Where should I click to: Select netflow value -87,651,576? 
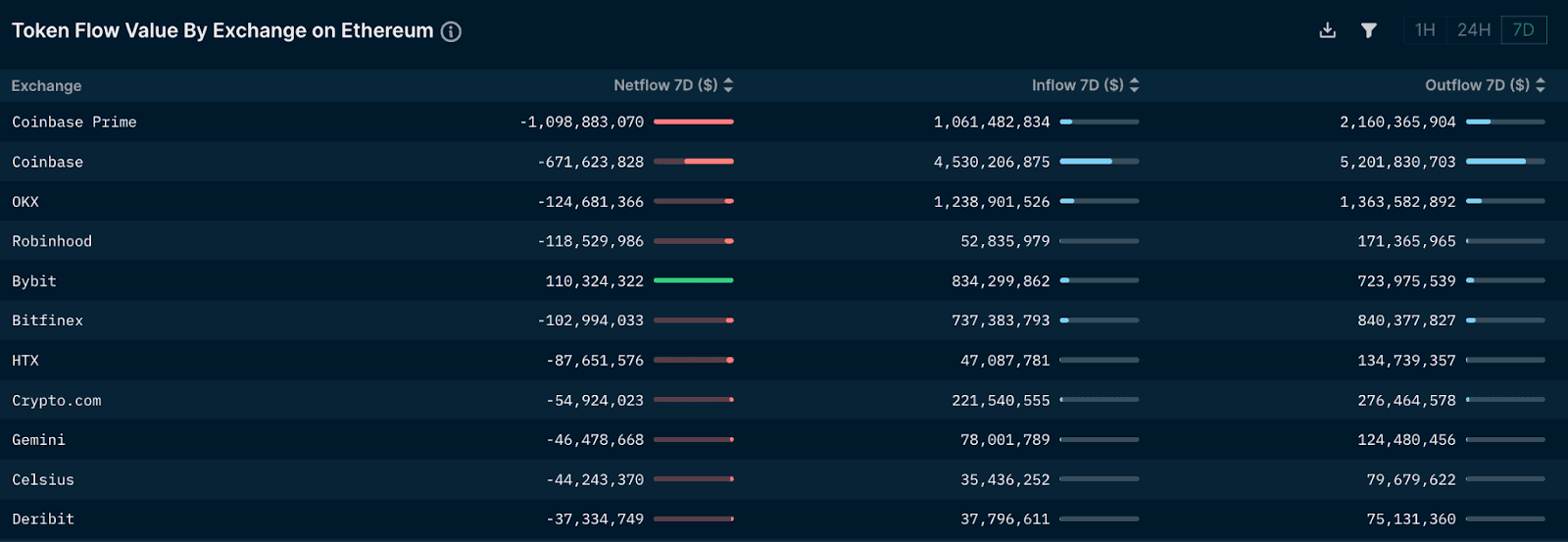(595, 361)
